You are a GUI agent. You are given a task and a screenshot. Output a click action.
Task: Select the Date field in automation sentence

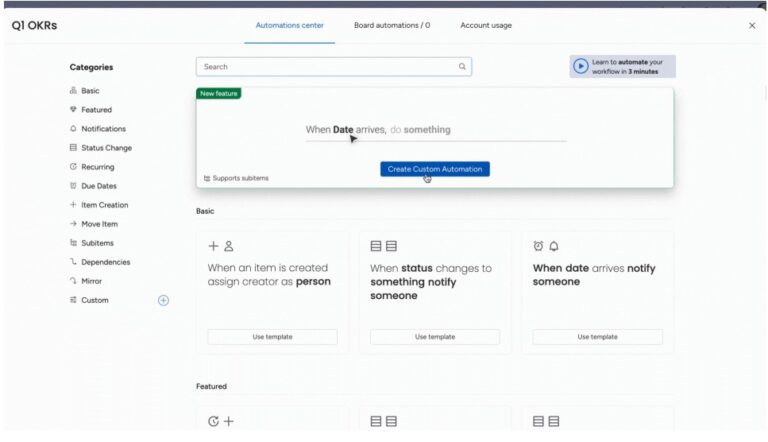click(343, 130)
